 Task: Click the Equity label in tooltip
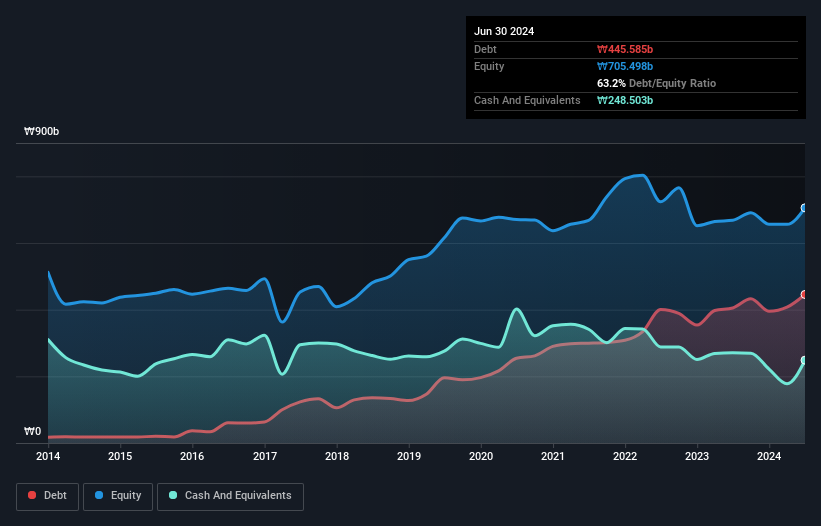[x=489, y=66]
